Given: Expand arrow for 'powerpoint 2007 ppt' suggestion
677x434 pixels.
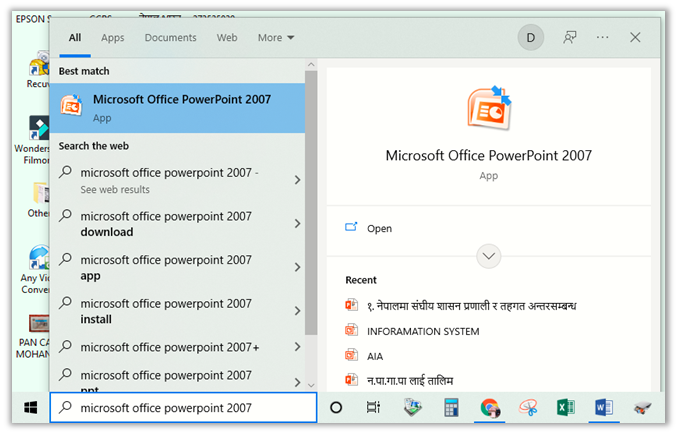Looking at the screenshot, I should tap(297, 382).
